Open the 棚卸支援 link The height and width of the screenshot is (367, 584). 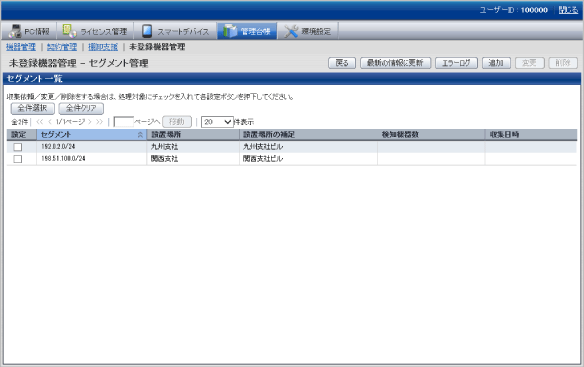pos(103,47)
